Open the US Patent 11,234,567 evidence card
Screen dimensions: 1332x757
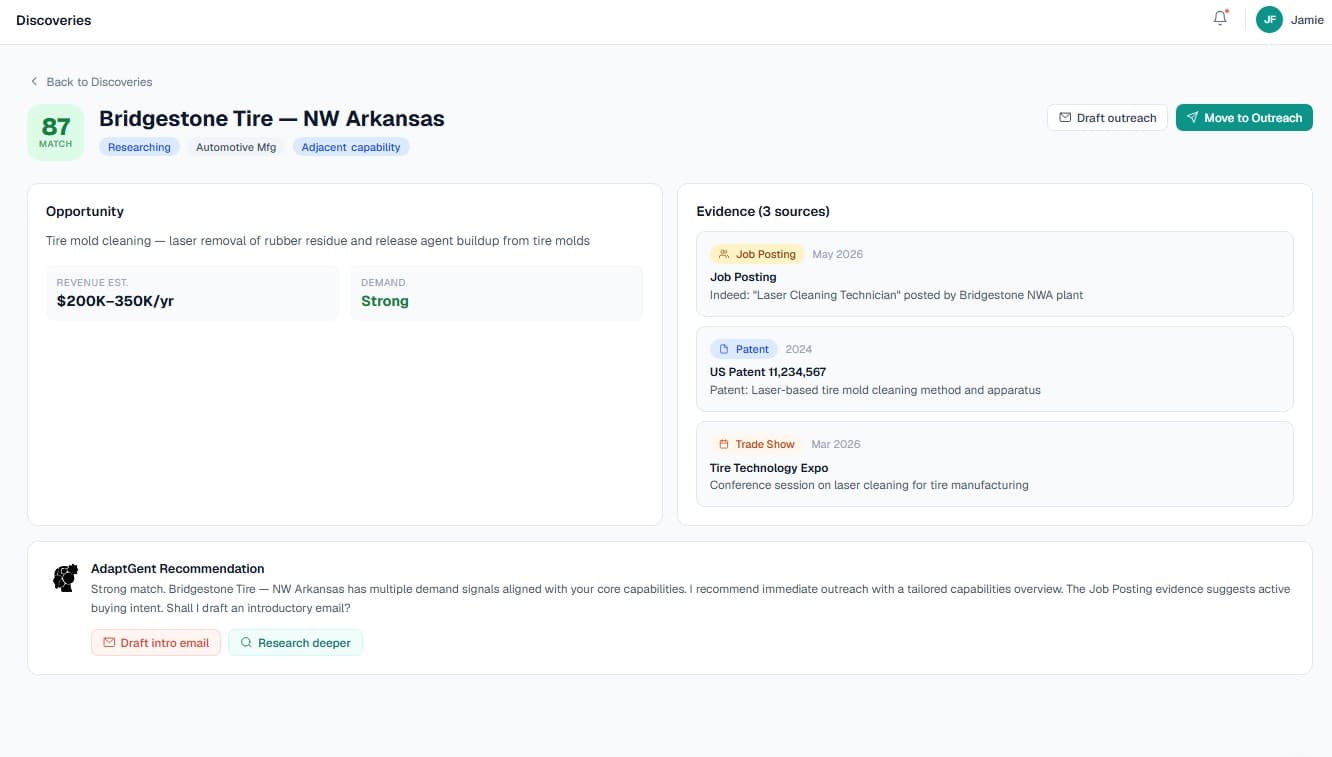point(994,370)
